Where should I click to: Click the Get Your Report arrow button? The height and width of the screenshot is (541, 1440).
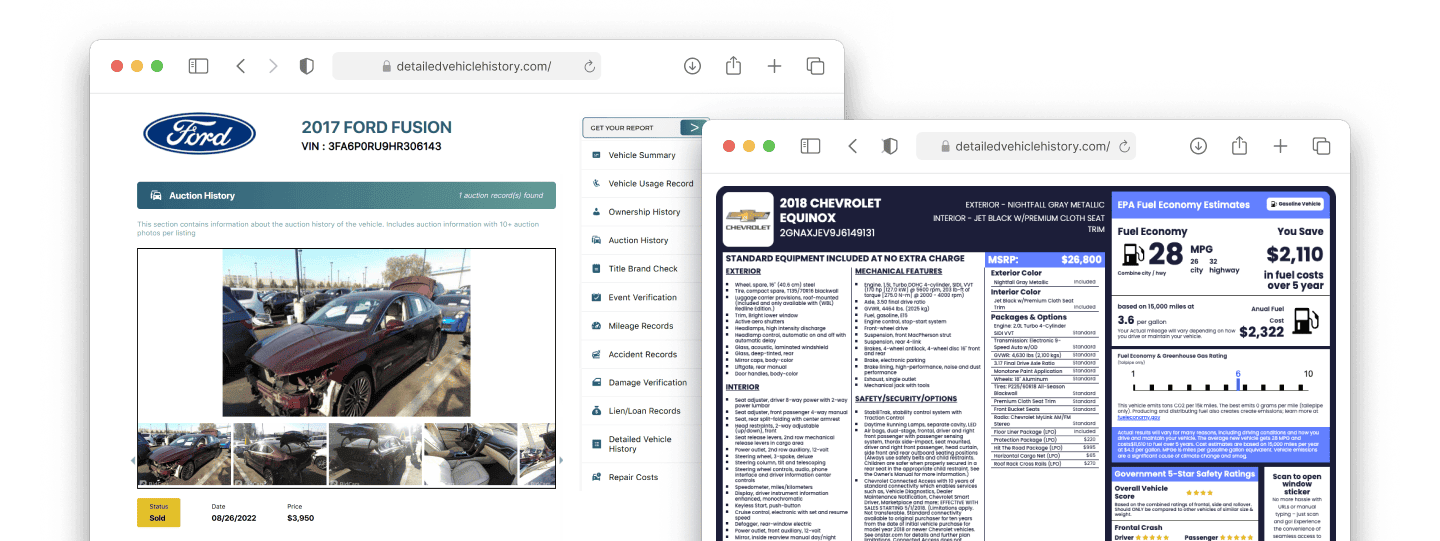pos(692,128)
